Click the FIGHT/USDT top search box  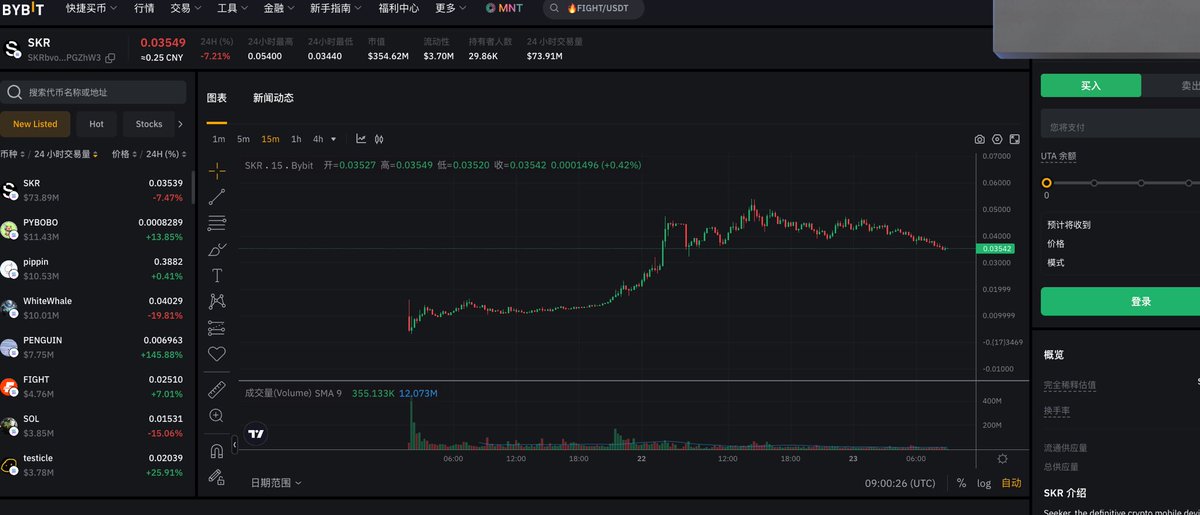click(x=594, y=8)
